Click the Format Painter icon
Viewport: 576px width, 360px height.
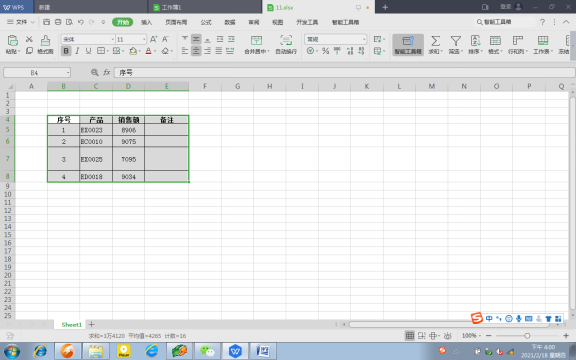(x=46, y=40)
